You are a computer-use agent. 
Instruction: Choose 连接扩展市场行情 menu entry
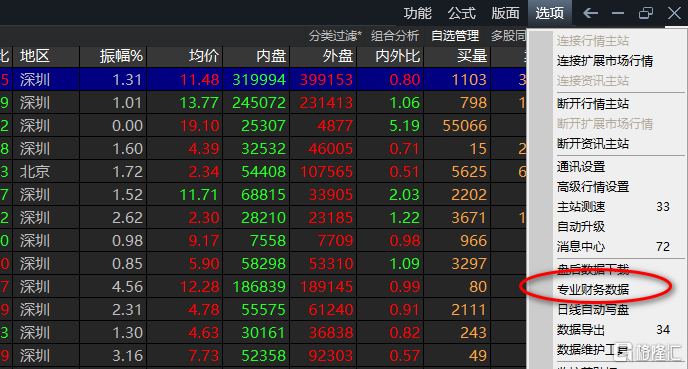click(605, 61)
